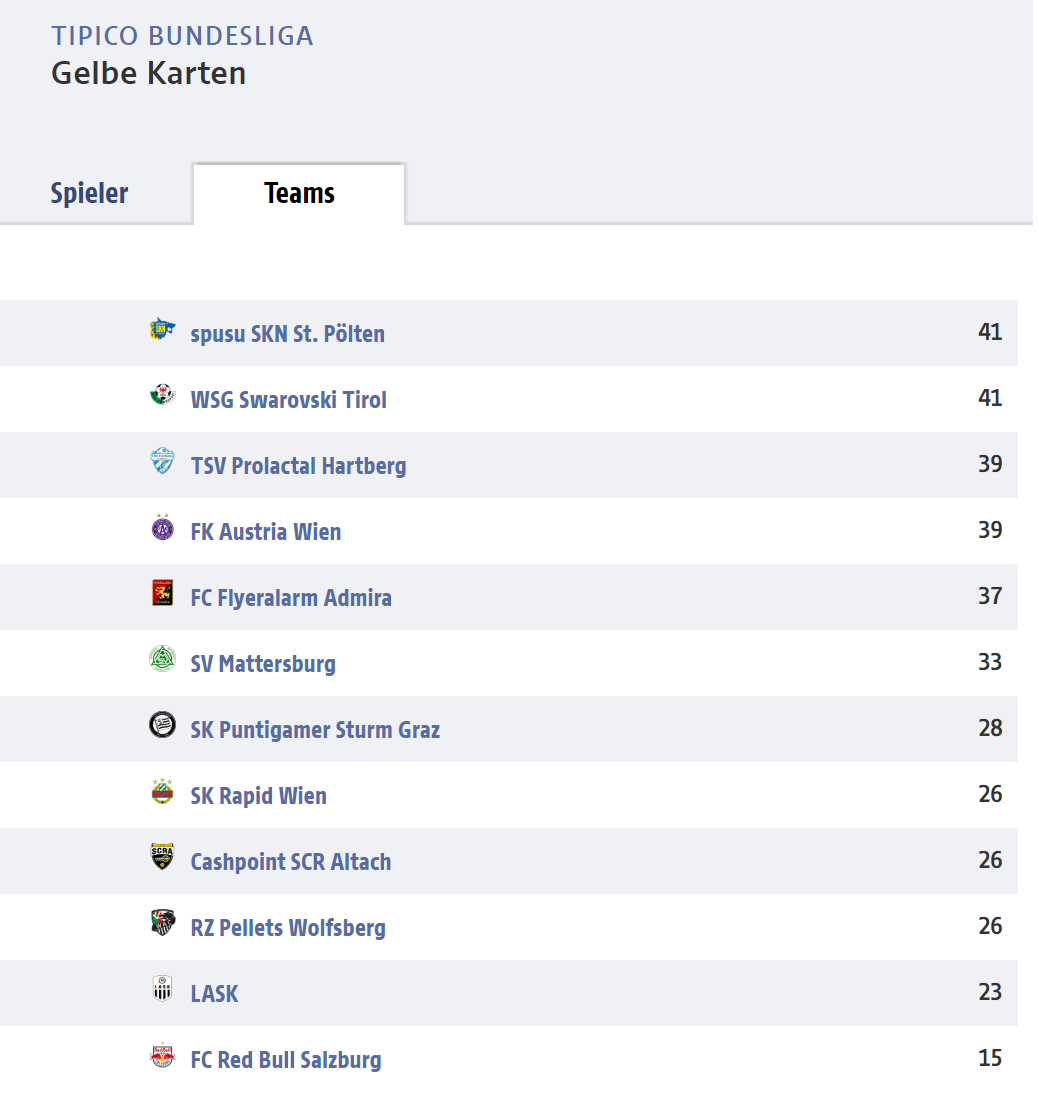Open the Cashpoint SCR Altach link
1039x1118 pixels.
pos(290,862)
